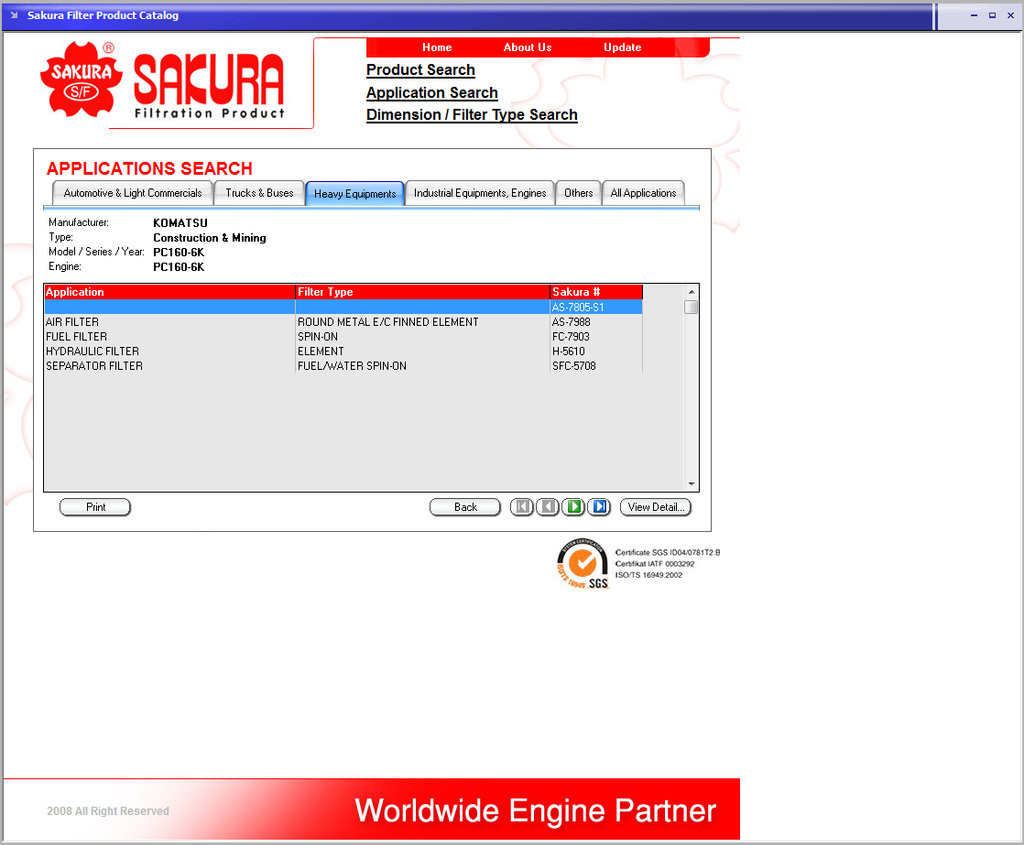Click the View Detail button

pyautogui.click(x=656, y=507)
